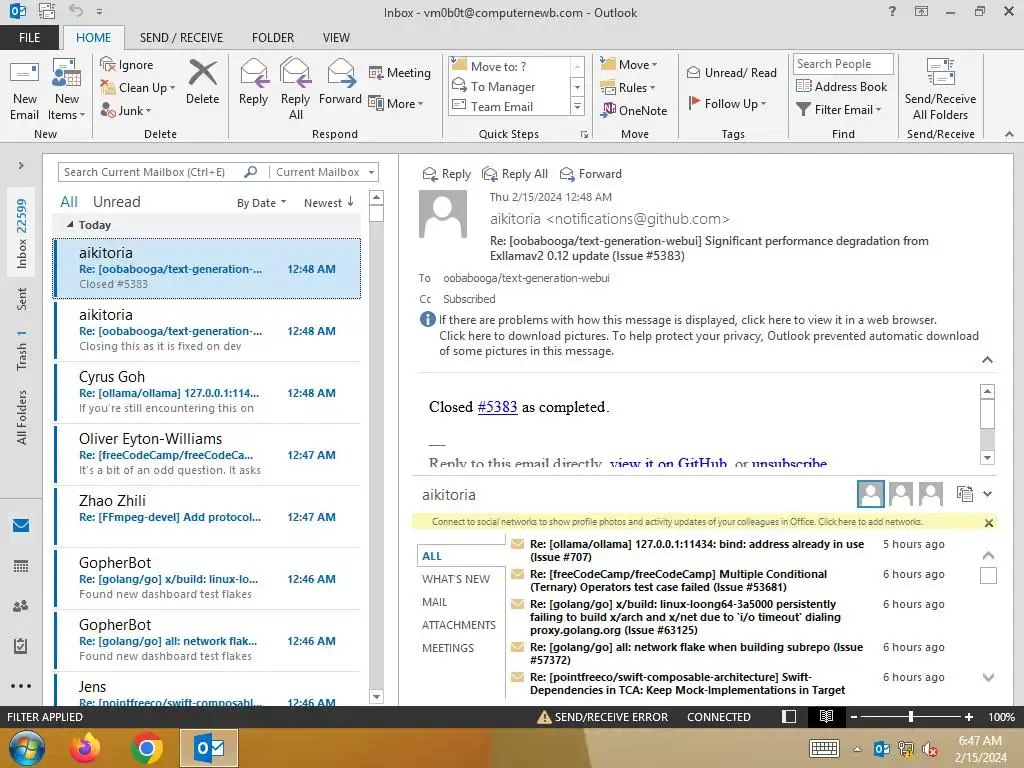Open By Date arrangement dropdown

coord(261,202)
